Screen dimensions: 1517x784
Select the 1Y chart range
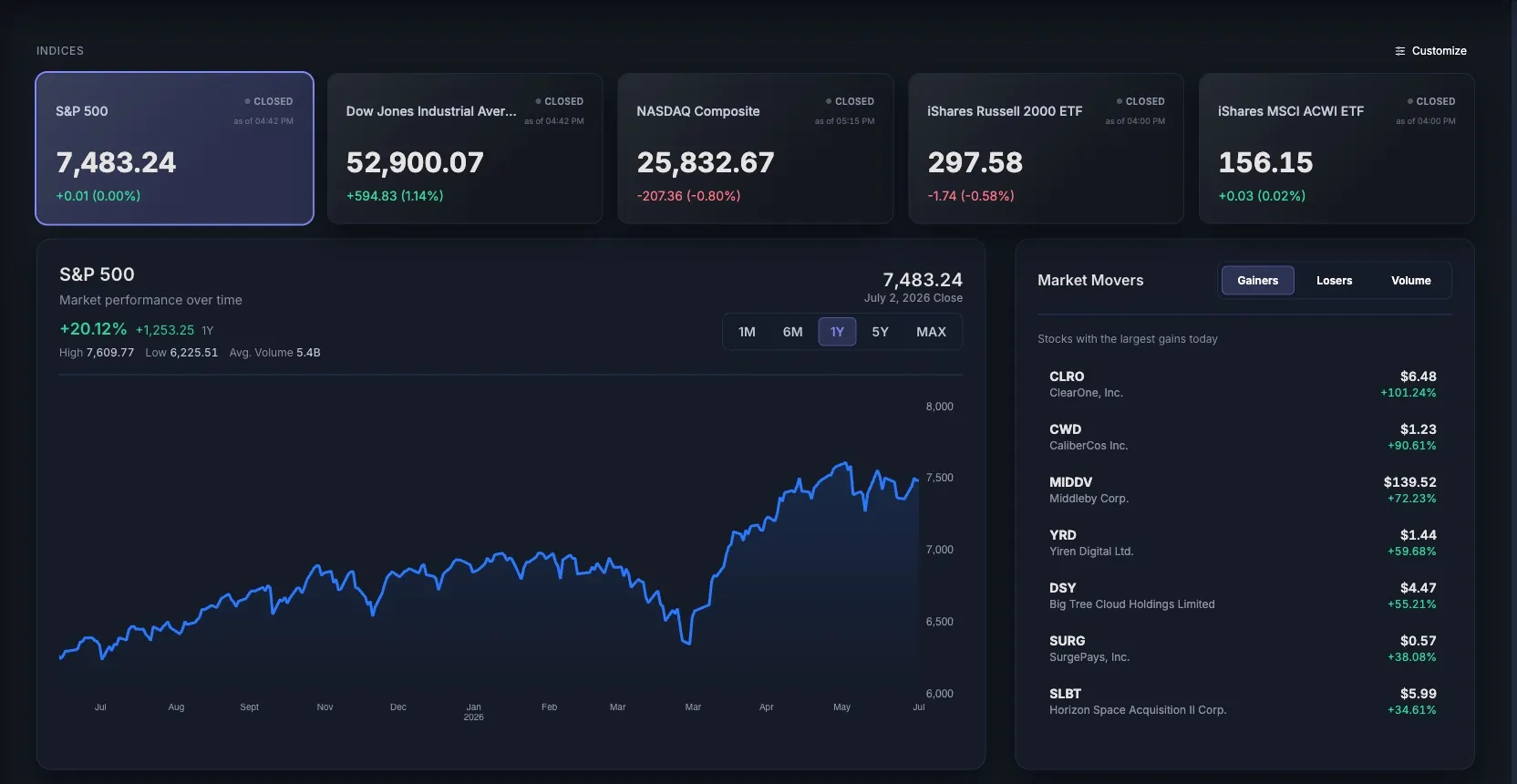[x=837, y=332]
